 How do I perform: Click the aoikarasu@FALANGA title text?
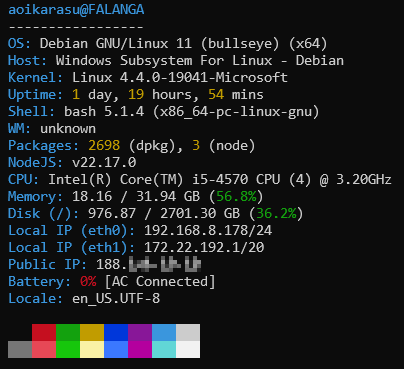76,10
